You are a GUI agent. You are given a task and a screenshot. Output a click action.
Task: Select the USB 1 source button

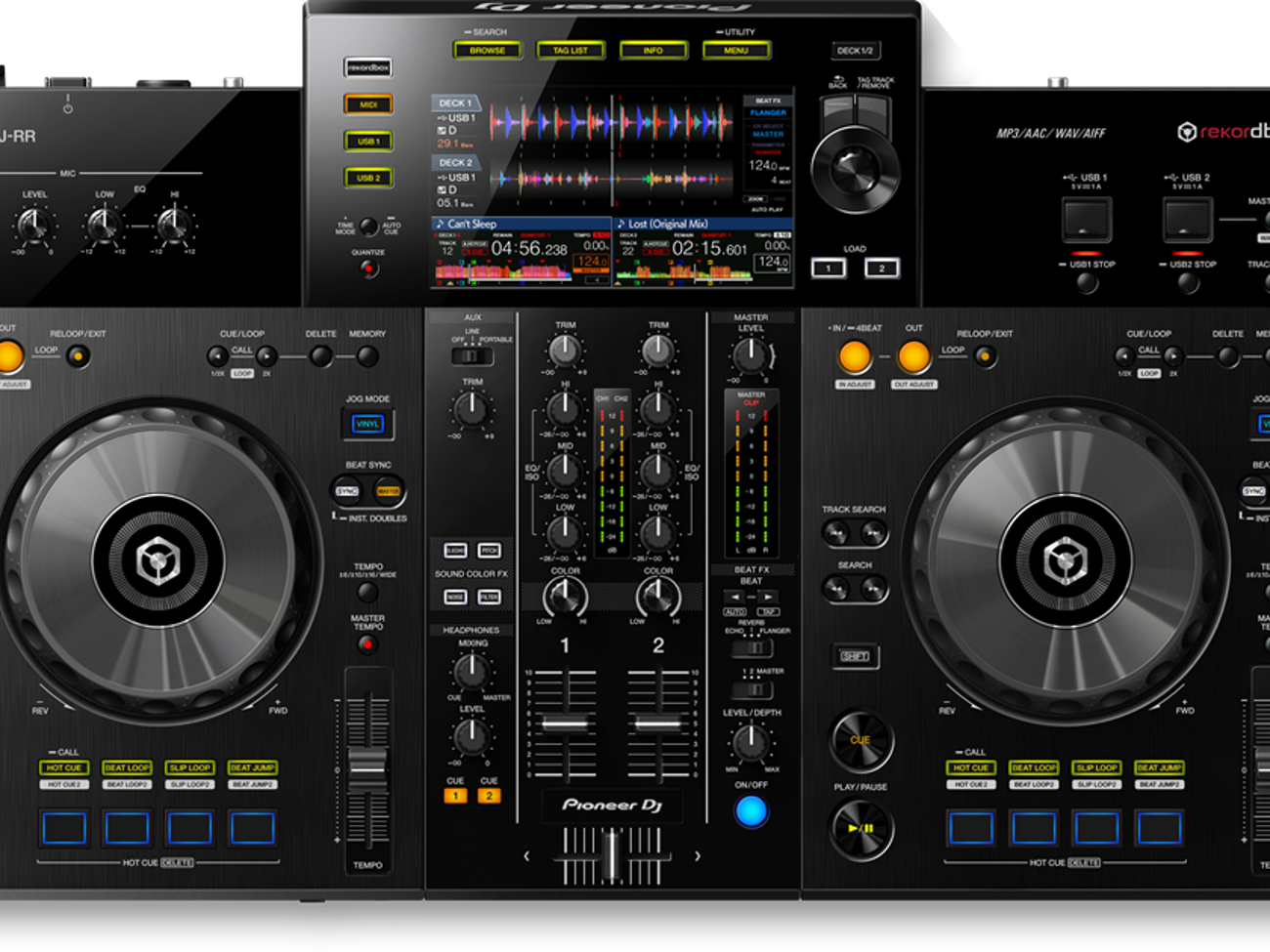tap(368, 142)
